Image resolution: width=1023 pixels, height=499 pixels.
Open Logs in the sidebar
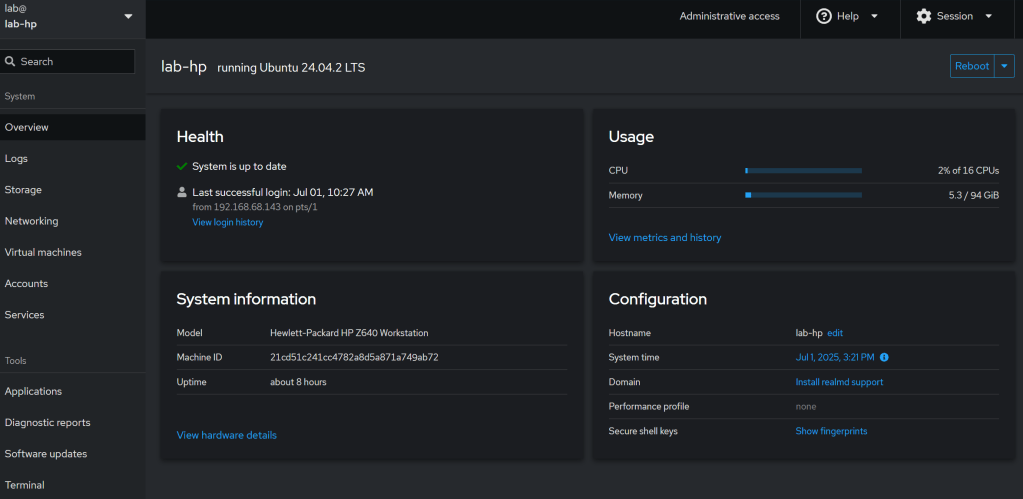tap(17, 158)
